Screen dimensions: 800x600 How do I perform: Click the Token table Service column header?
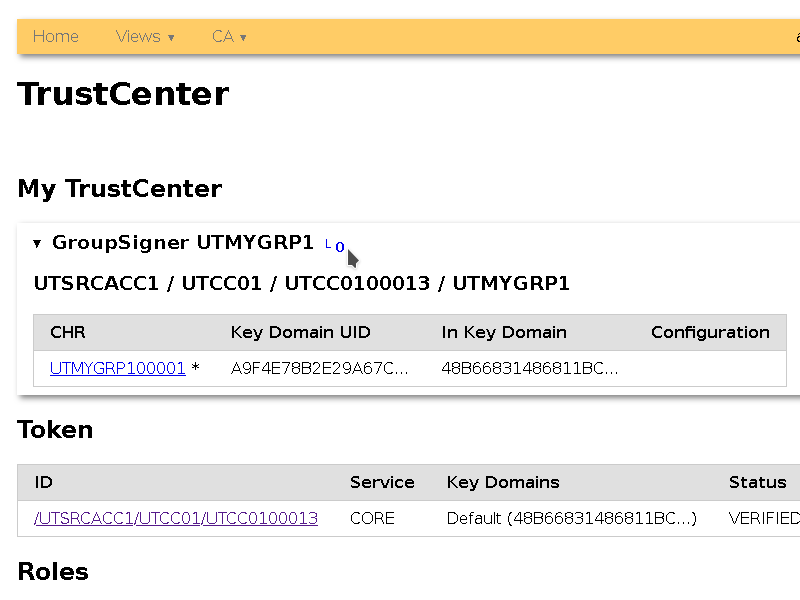[382, 482]
